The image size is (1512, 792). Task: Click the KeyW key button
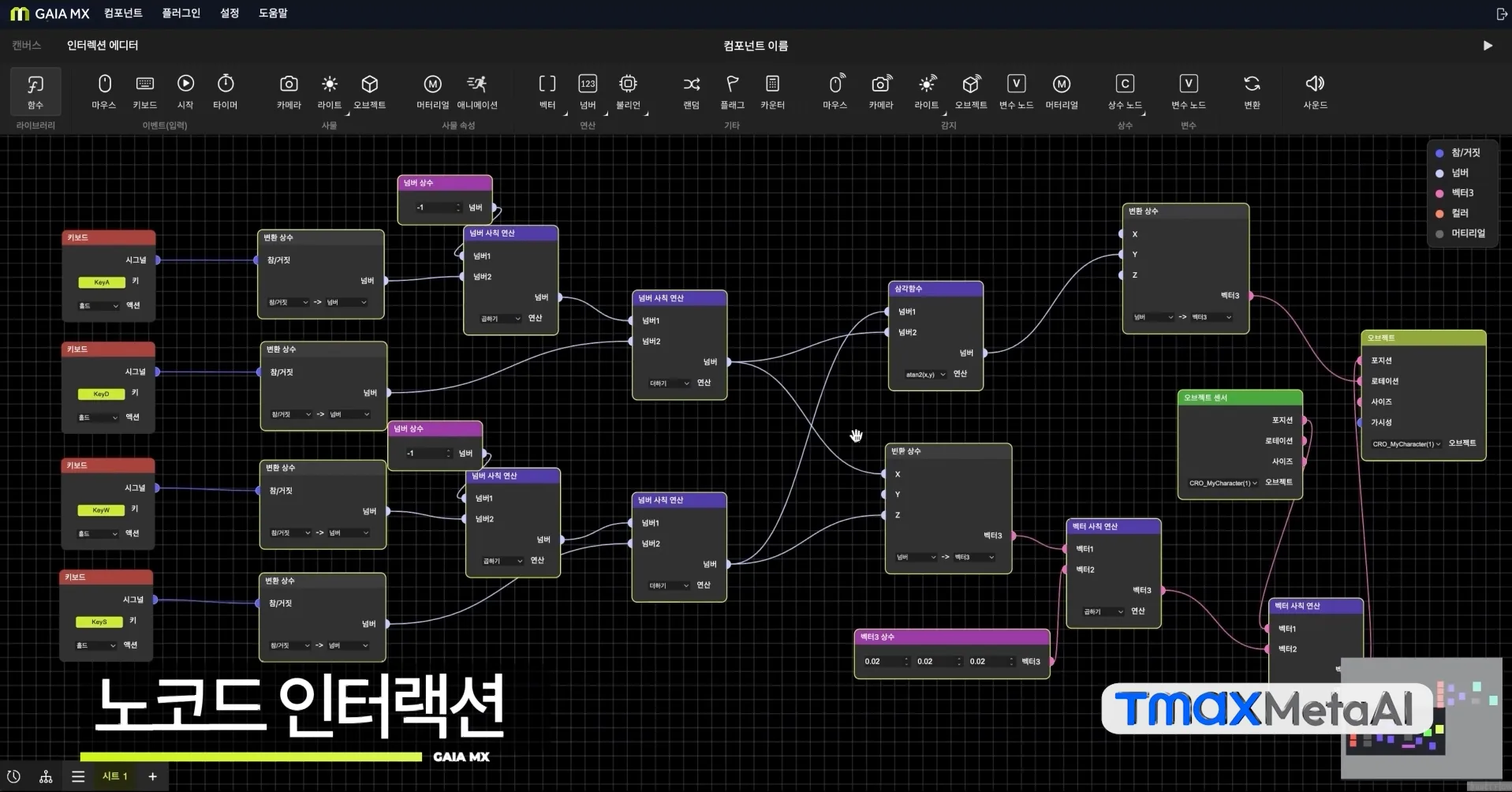[x=101, y=510]
